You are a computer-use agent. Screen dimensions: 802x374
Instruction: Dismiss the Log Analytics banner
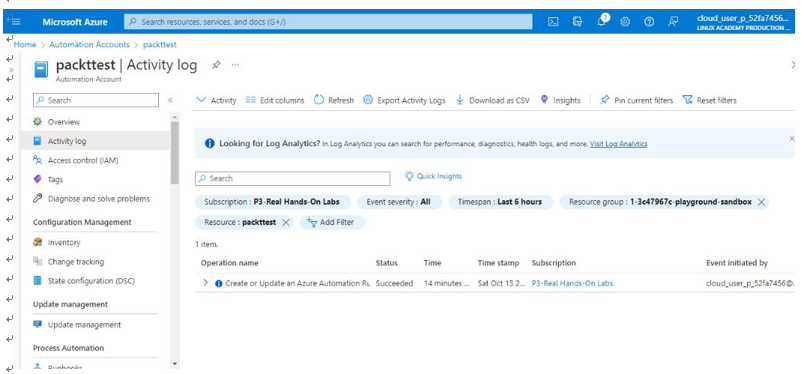tap(791, 139)
